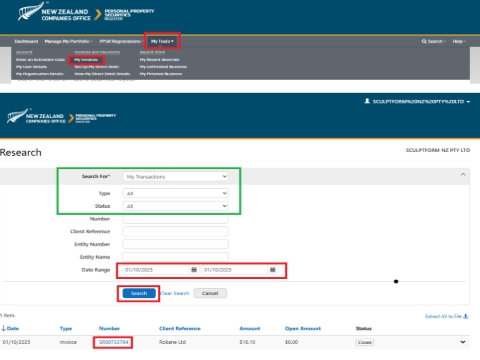This screenshot has width=480, height=360.
Task: Click into the Client Reference input field
Action: [x=175, y=231]
